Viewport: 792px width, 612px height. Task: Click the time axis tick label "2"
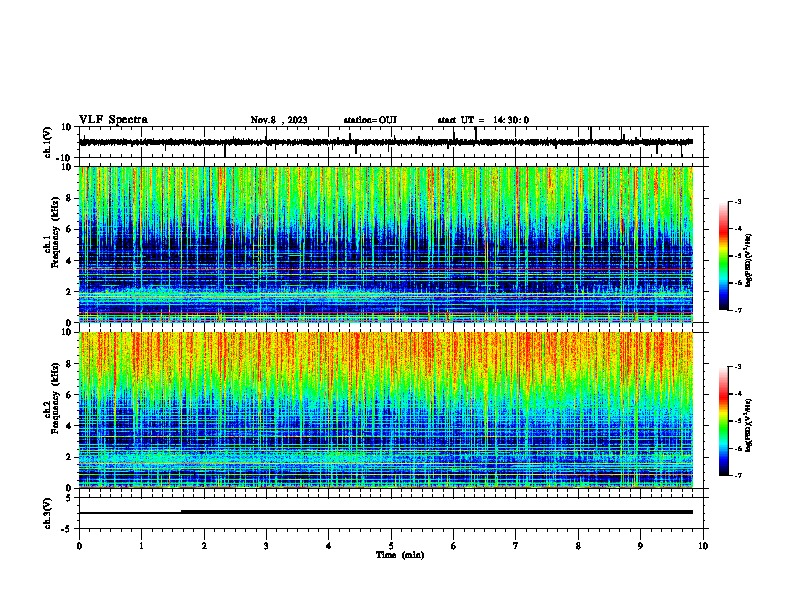204,546
